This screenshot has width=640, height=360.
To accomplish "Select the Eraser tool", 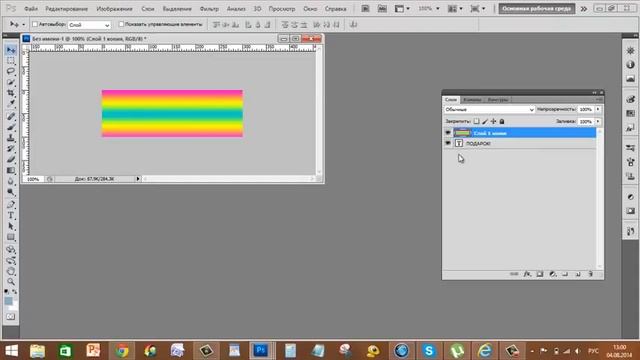I will point(11,160).
